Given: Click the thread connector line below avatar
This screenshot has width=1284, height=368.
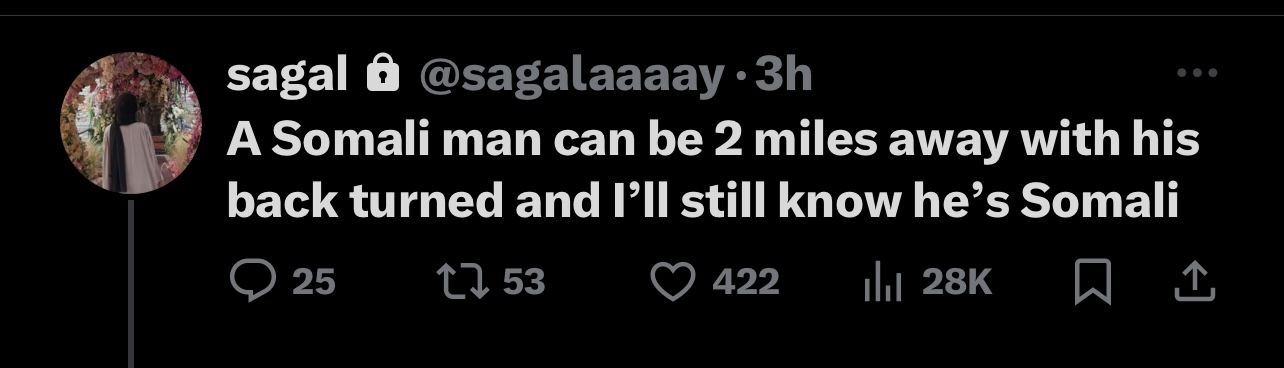Looking at the screenshot, I should point(131,283).
